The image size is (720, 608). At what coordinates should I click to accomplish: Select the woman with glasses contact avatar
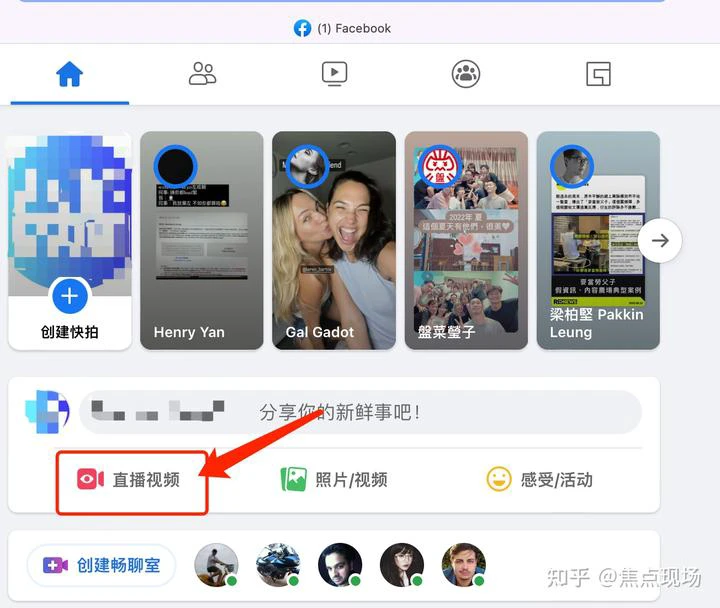(402, 565)
